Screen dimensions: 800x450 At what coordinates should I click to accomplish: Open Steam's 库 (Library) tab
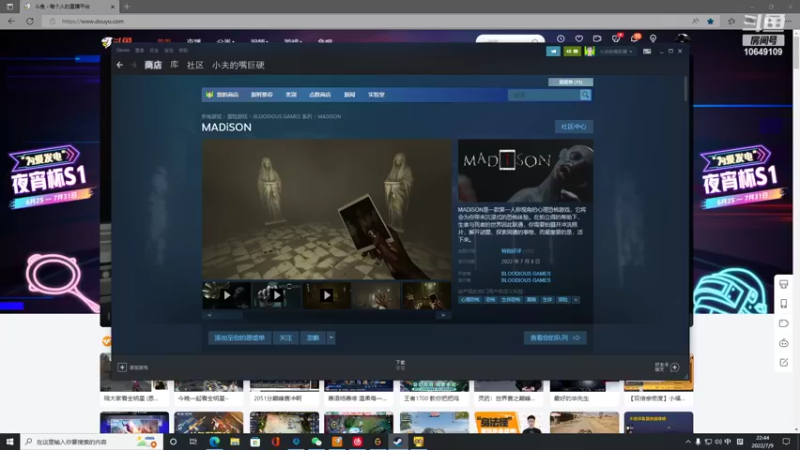(174, 65)
